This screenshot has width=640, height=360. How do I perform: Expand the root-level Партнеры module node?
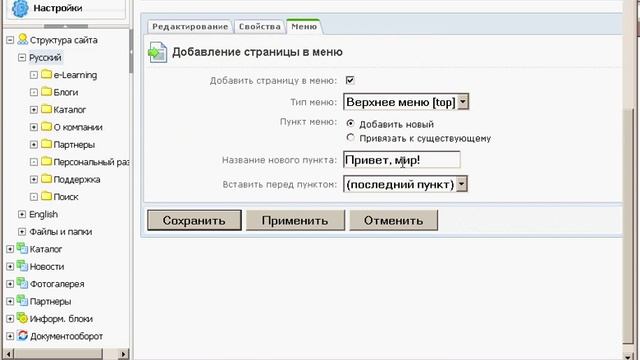pyautogui.click(x=10, y=302)
